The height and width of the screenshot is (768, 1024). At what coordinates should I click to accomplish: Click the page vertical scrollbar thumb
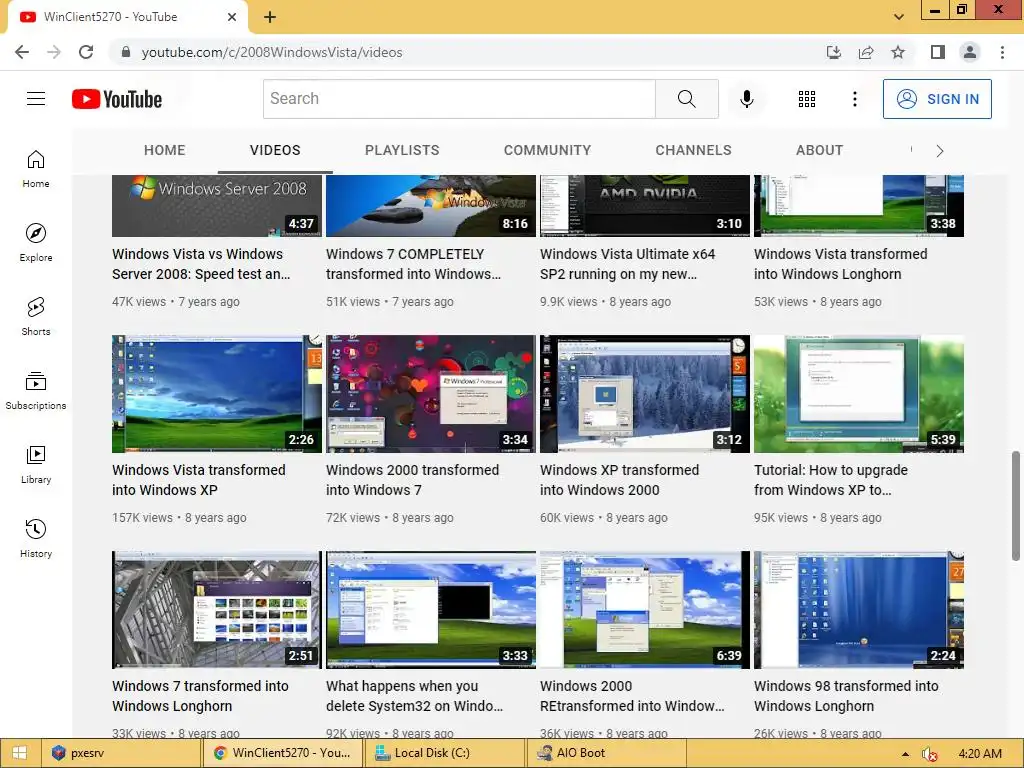pyautogui.click(x=1016, y=505)
